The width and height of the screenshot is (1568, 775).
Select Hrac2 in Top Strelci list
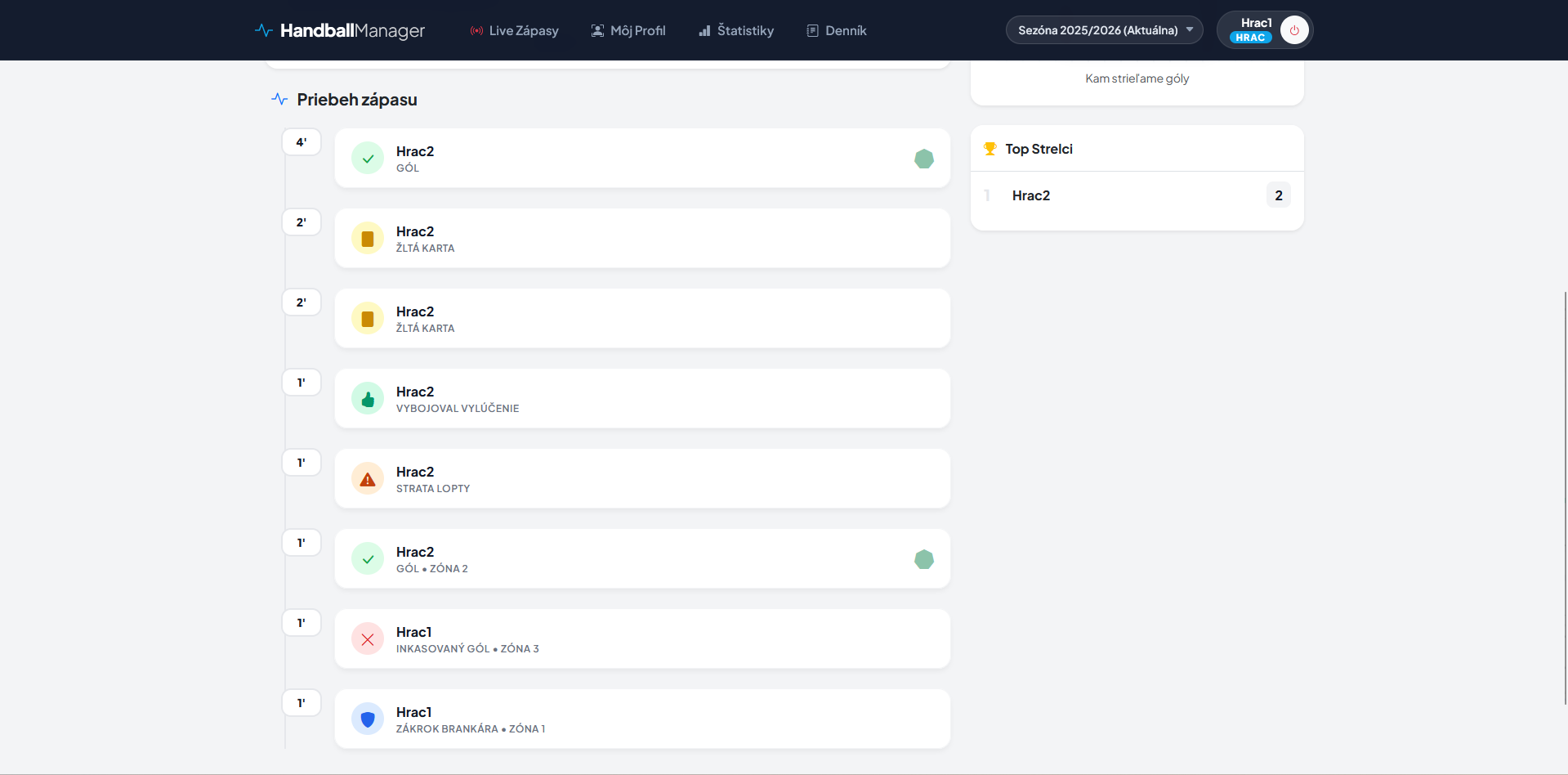(1031, 195)
